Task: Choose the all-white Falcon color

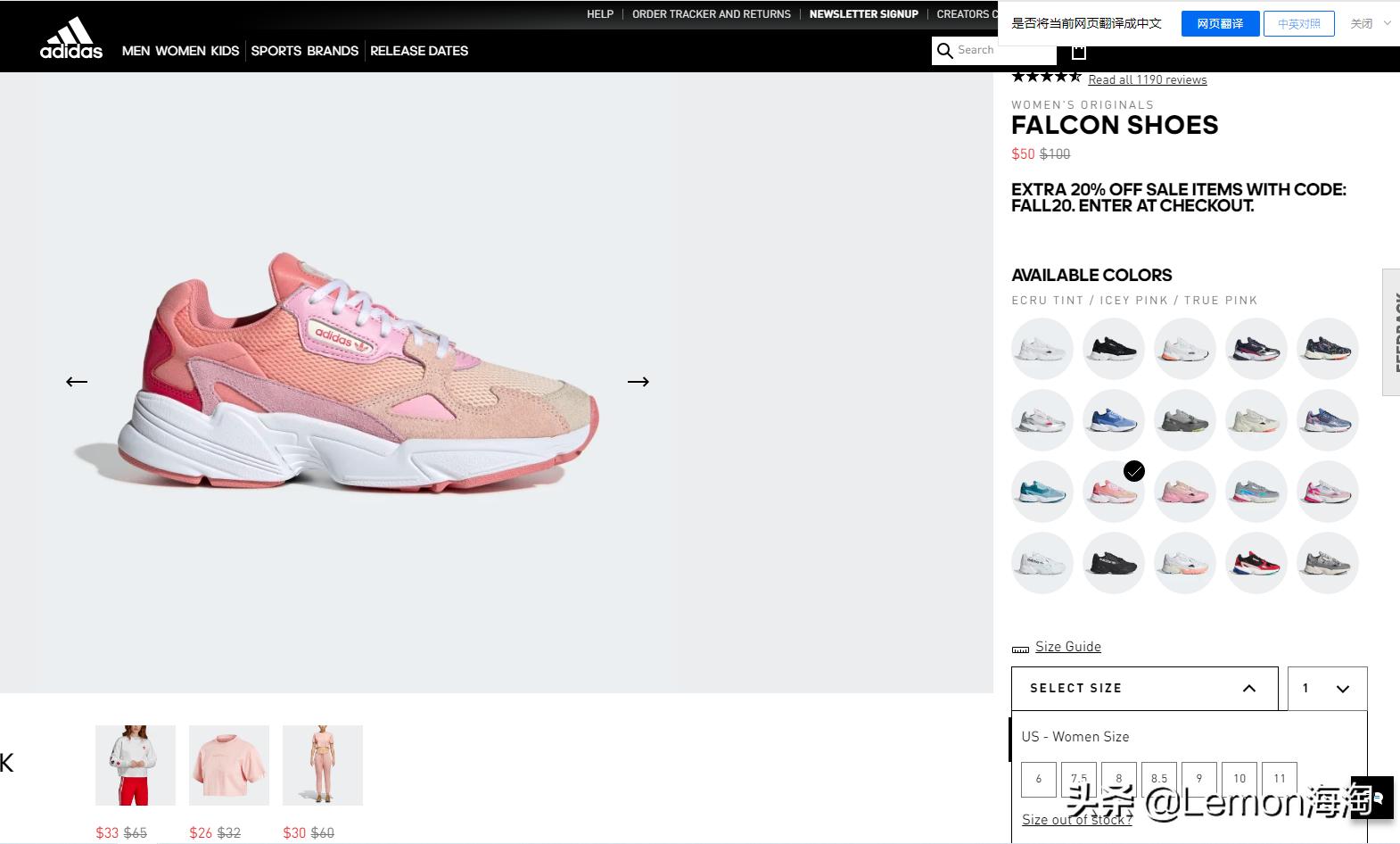Action: pyautogui.click(x=1042, y=349)
